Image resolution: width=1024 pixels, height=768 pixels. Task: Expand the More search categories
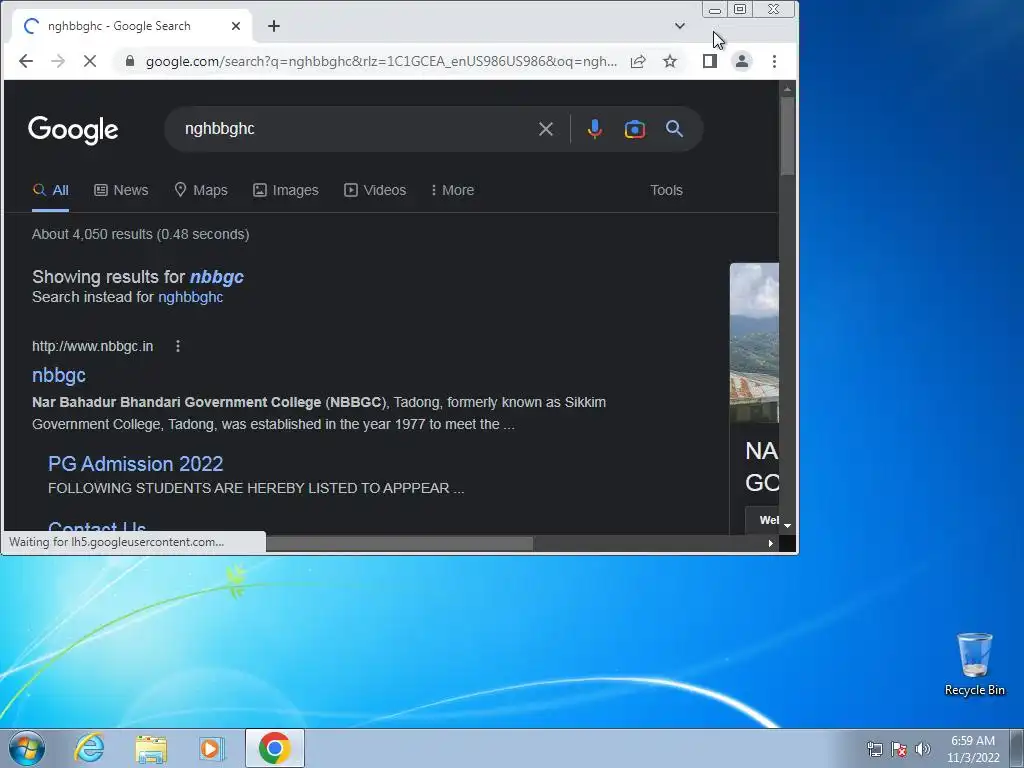click(453, 190)
